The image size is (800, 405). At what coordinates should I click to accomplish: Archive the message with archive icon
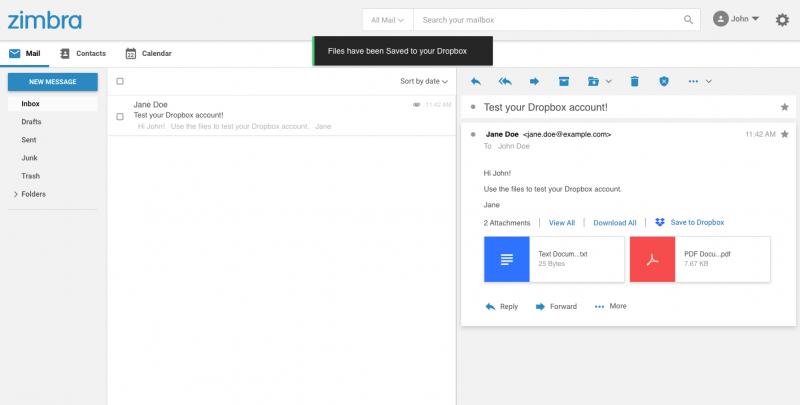point(563,81)
